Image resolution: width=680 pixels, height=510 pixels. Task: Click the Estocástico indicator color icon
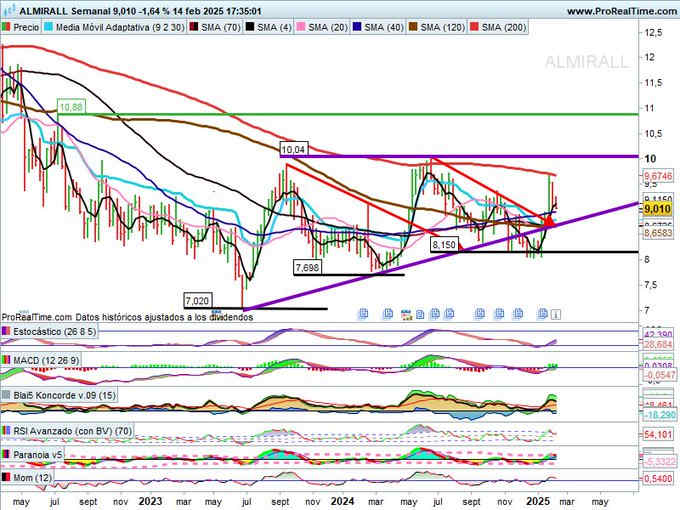[x=6, y=331]
